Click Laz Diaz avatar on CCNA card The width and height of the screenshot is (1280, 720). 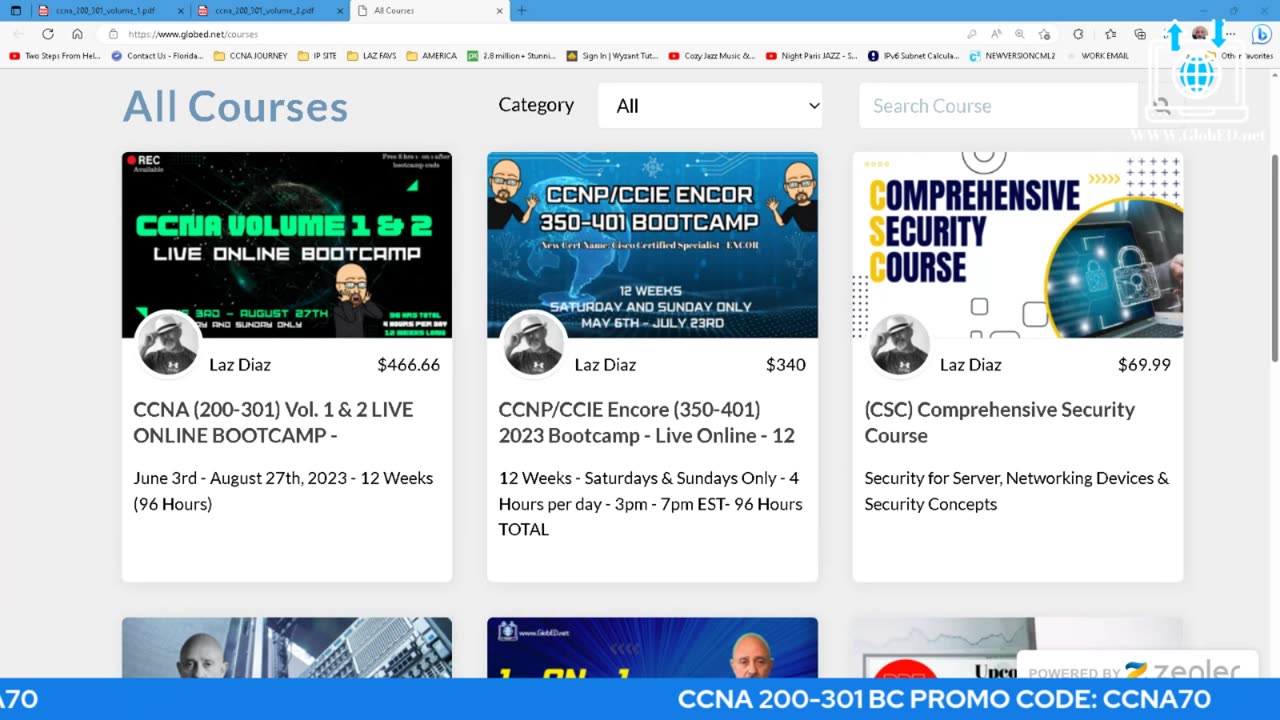168,344
